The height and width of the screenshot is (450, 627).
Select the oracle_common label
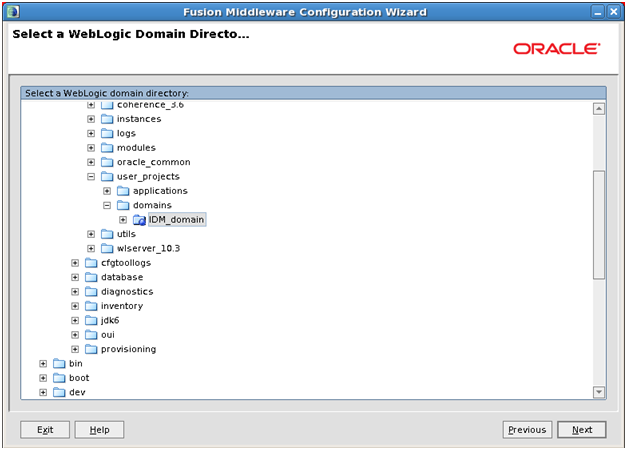[x=154, y=162]
